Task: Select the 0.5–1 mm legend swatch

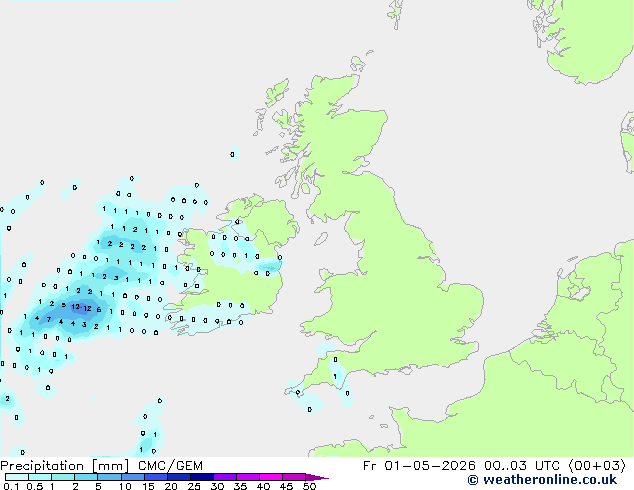Action: [40, 477]
